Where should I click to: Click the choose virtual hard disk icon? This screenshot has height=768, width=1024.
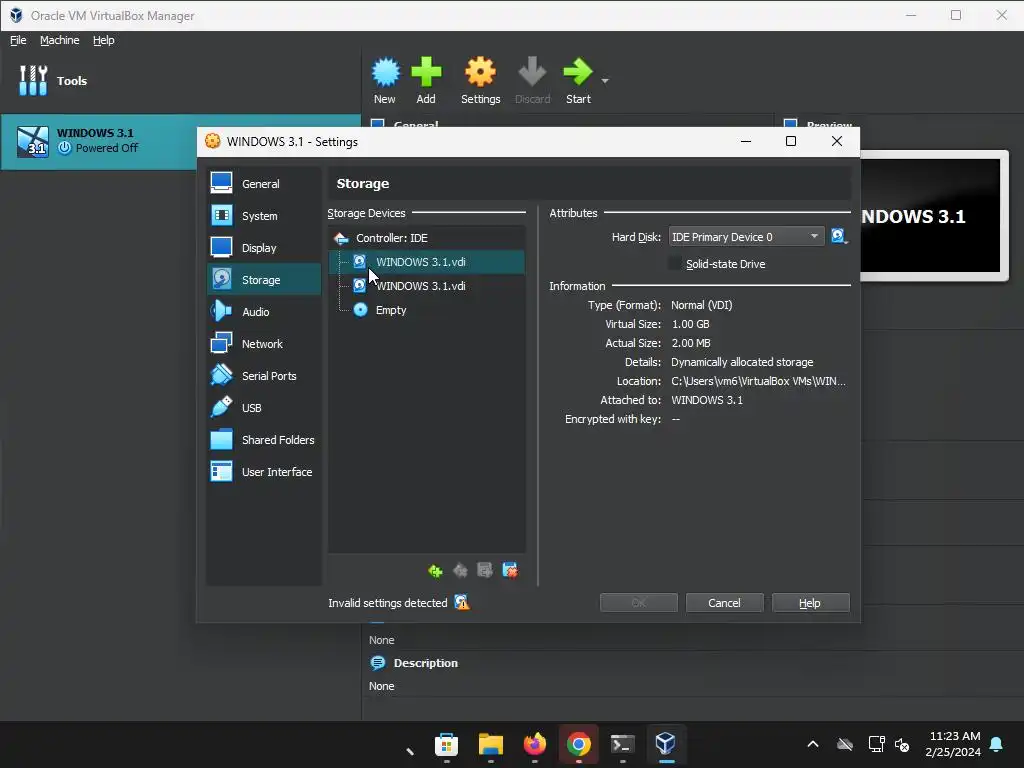point(839,236)
